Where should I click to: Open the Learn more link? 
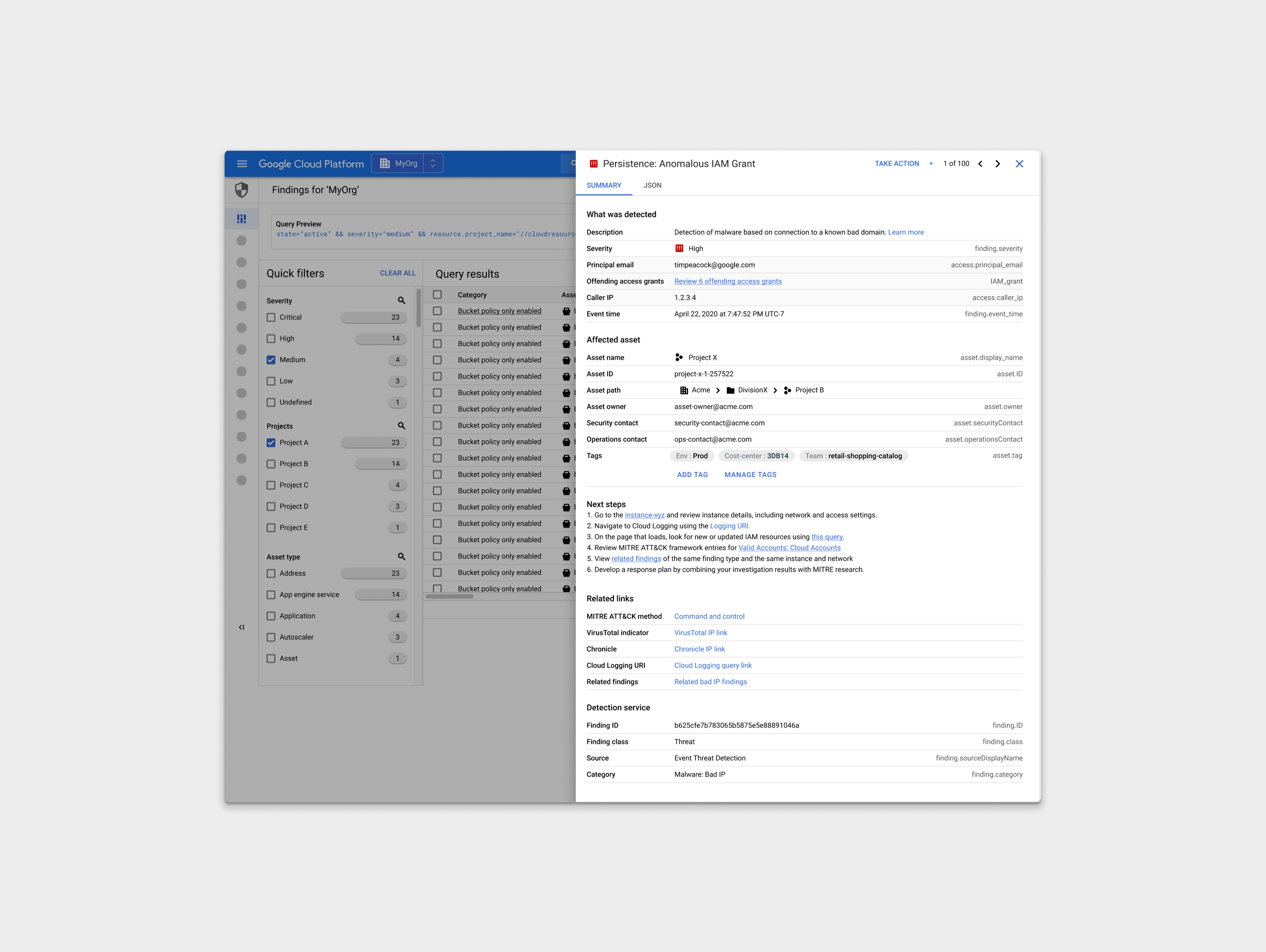tap(906, 232)
